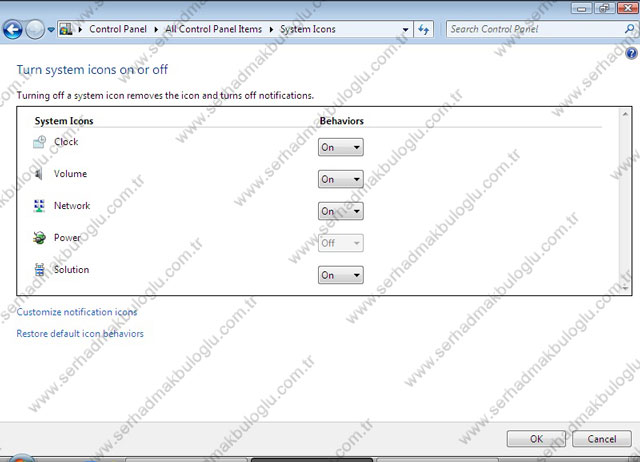
Task: Click the Clock system icon
Action: [x=40, y=142]
